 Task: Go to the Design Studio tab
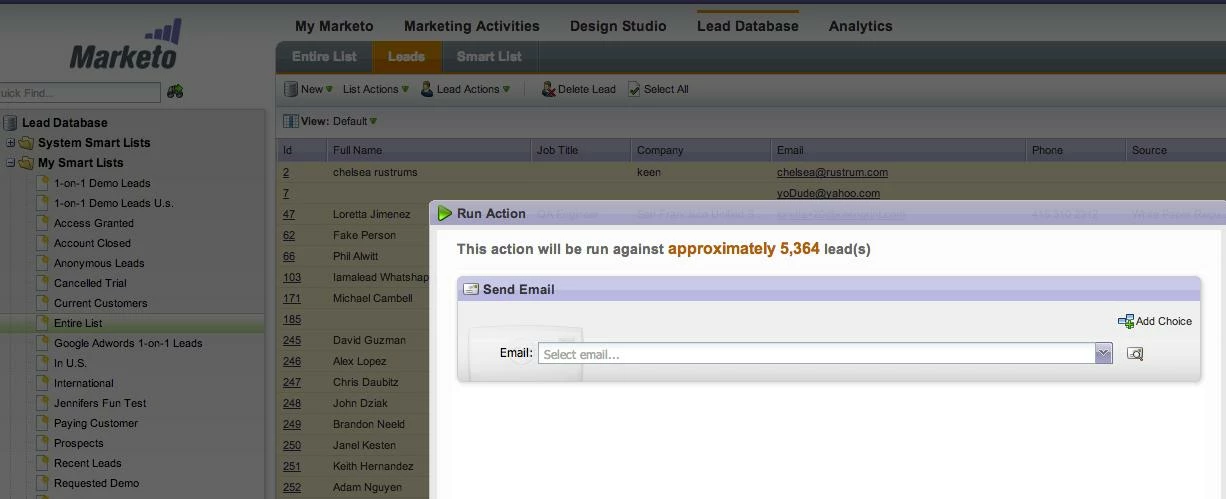point(618,26)
